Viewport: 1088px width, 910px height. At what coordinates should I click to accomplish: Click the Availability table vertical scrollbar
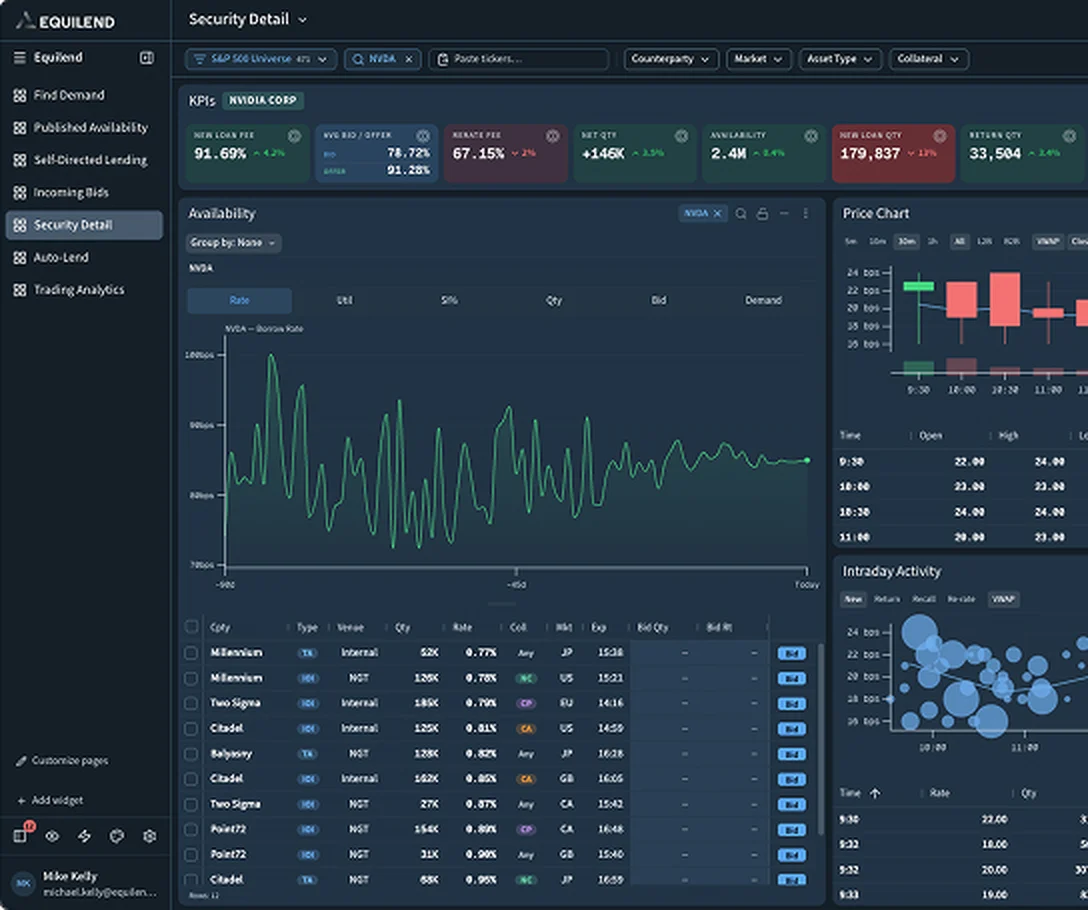[821, 738]
